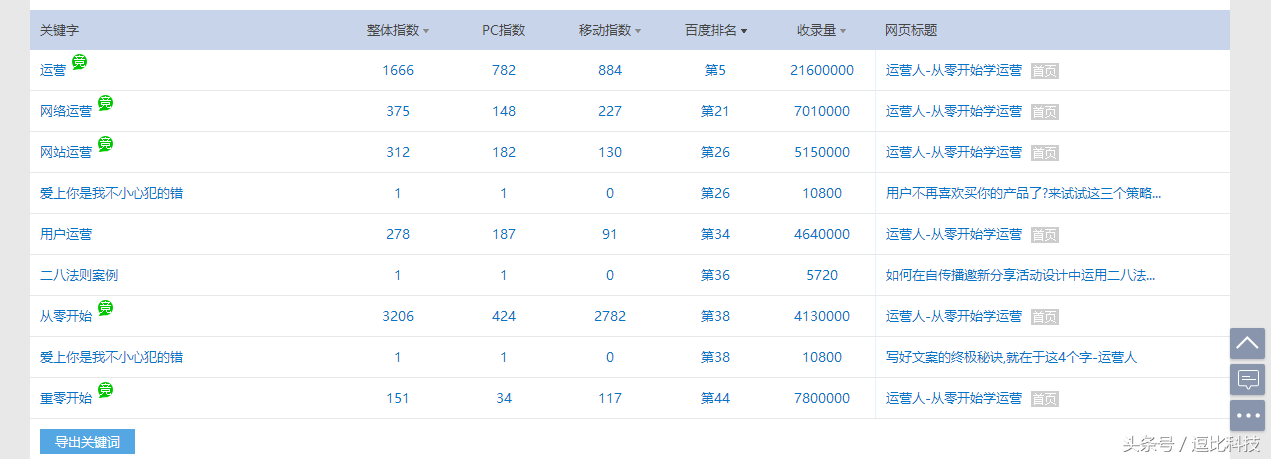Sort by 整体指数 column arrow

[426, 31]
